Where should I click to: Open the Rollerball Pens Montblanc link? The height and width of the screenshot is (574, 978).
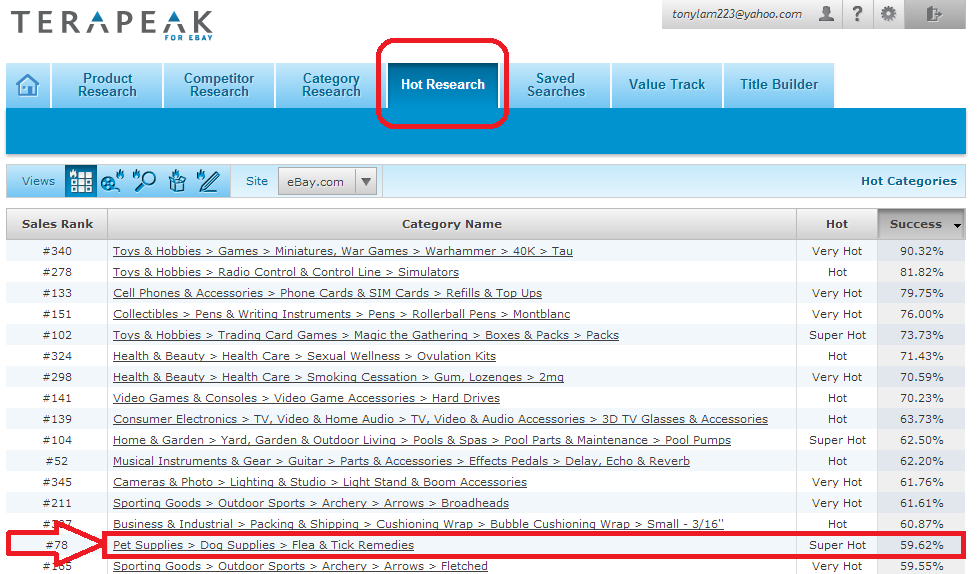point(341,314)
